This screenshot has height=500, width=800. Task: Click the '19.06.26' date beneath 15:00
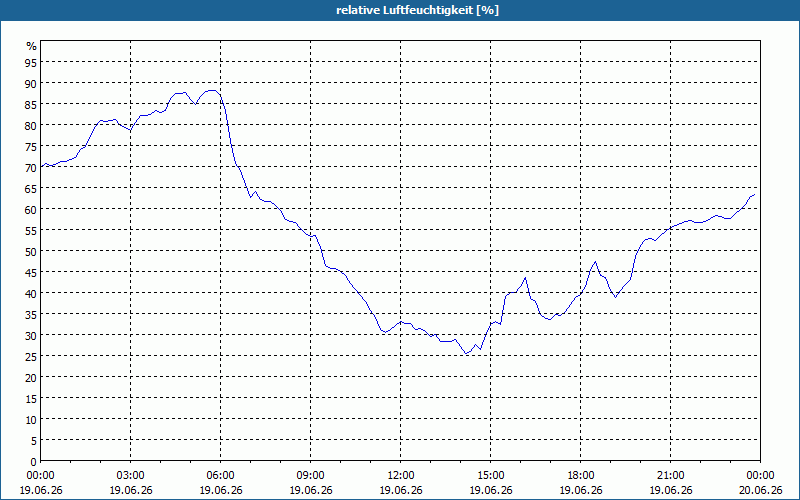[x=490, y=490]
